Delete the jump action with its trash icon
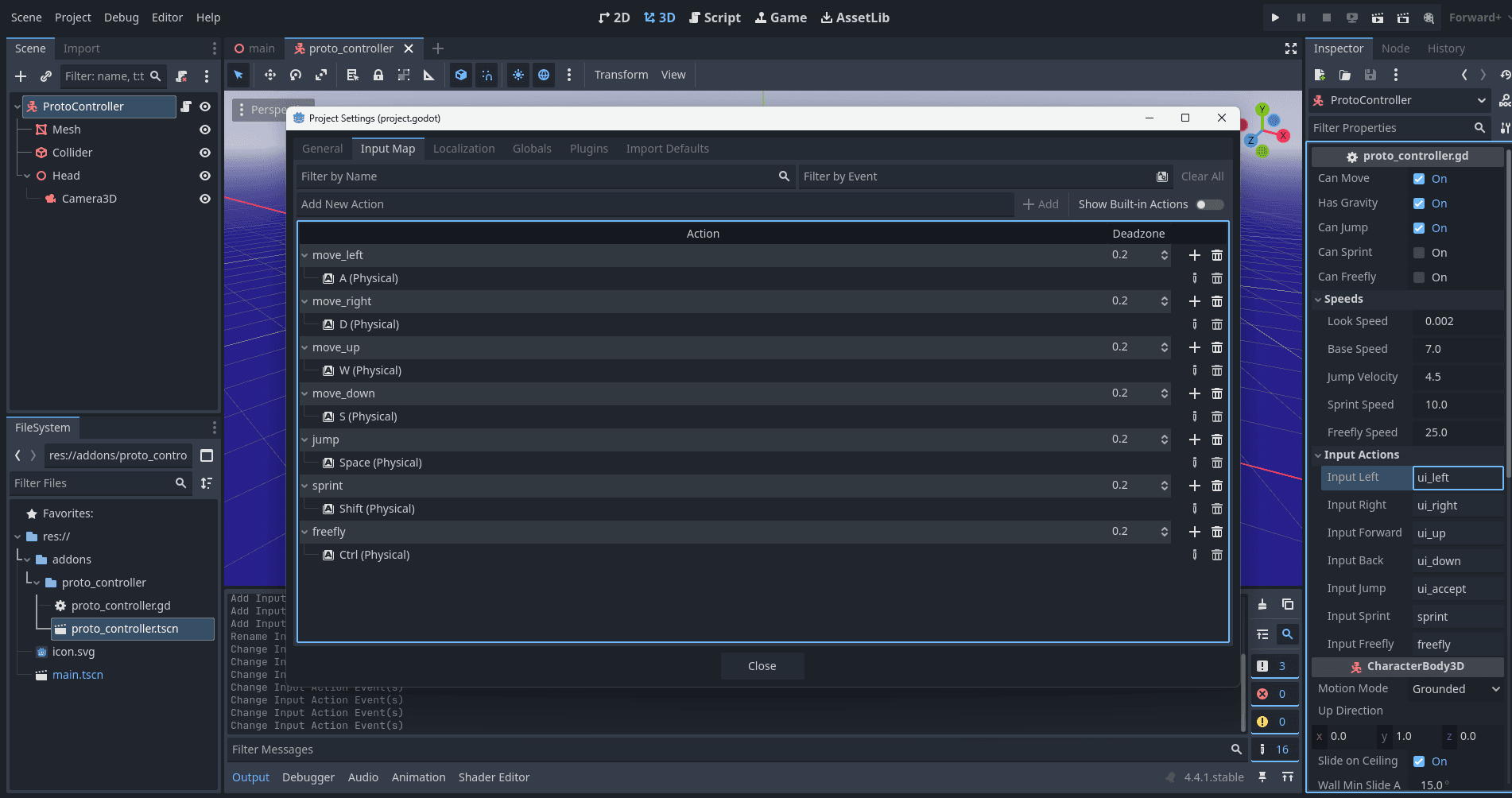Image resolution: width=1512 pixels, height=798 pixels. [1217, 440]
